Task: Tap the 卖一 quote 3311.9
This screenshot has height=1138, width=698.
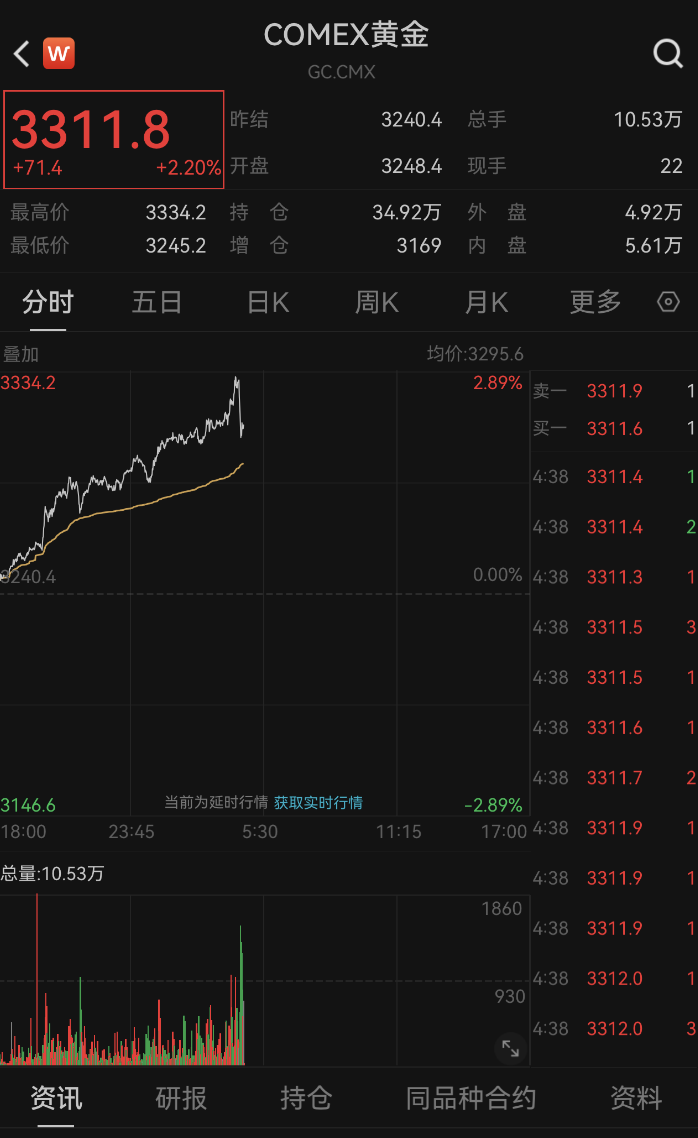Action: 614,391
